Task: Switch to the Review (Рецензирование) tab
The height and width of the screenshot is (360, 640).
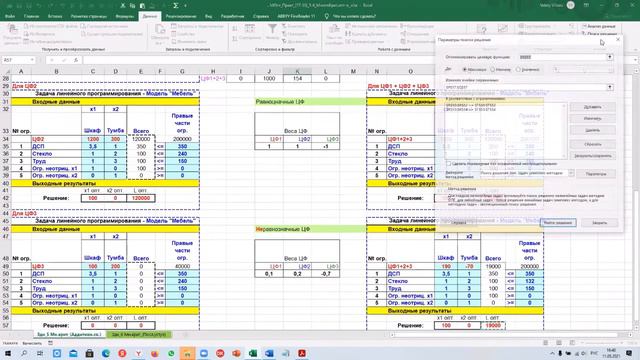Action: (x=181, y=16)
